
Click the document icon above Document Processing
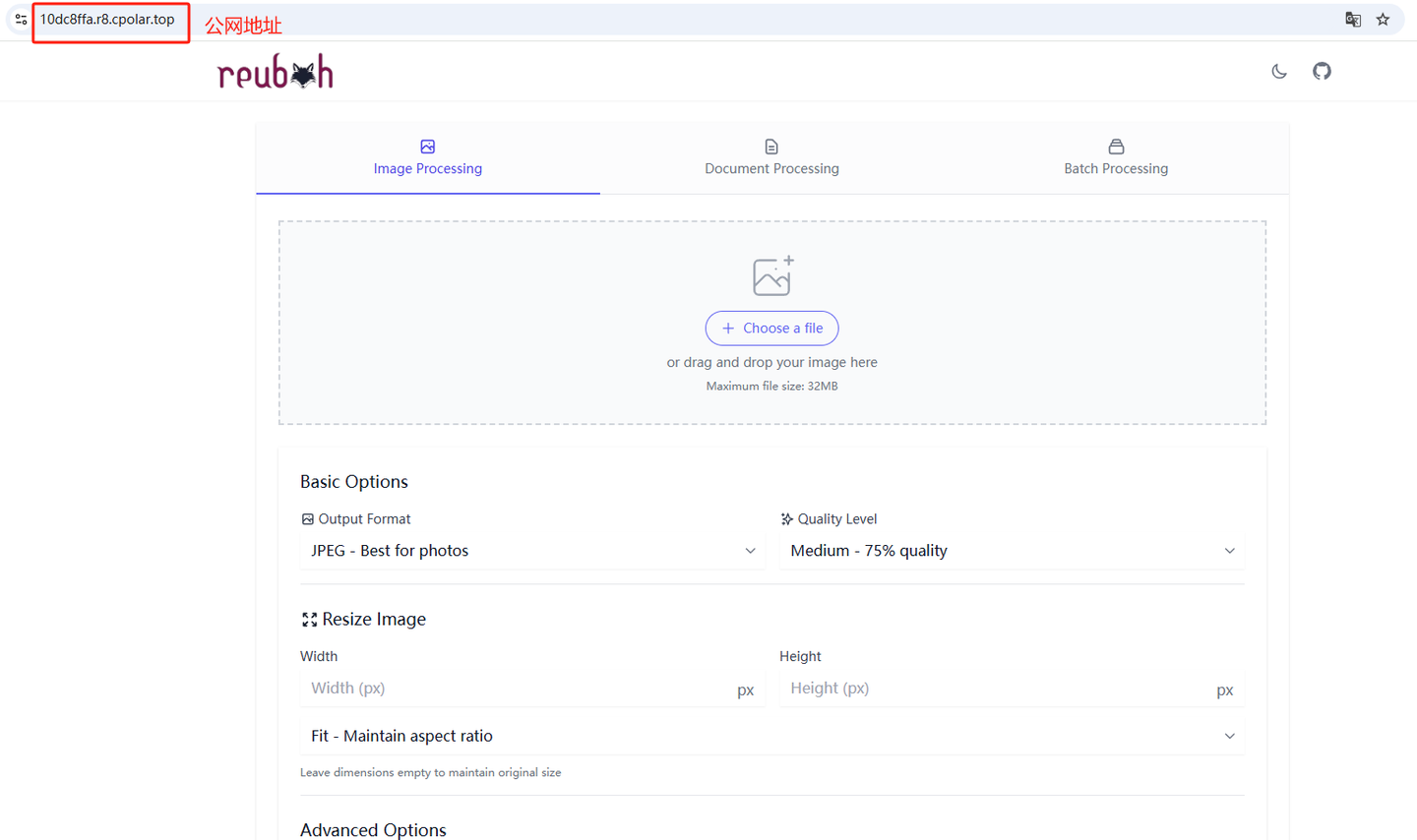pyautogui.click(x=771, y=145)
